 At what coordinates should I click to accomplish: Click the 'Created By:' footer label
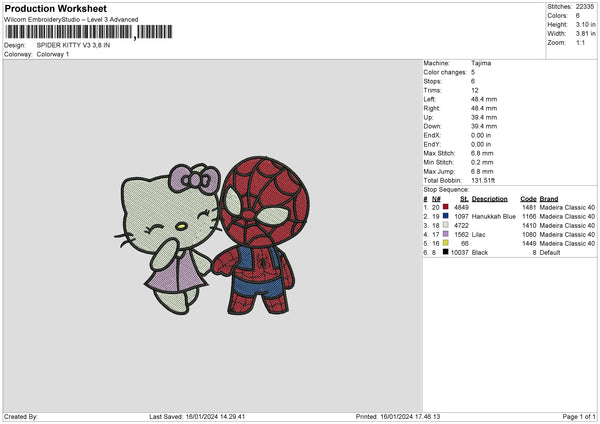(x=21, y=417)
